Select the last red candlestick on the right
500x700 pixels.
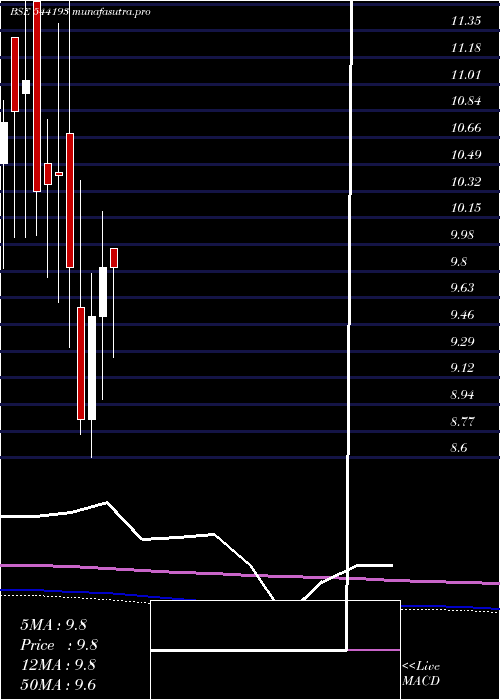tap(114, 258)
